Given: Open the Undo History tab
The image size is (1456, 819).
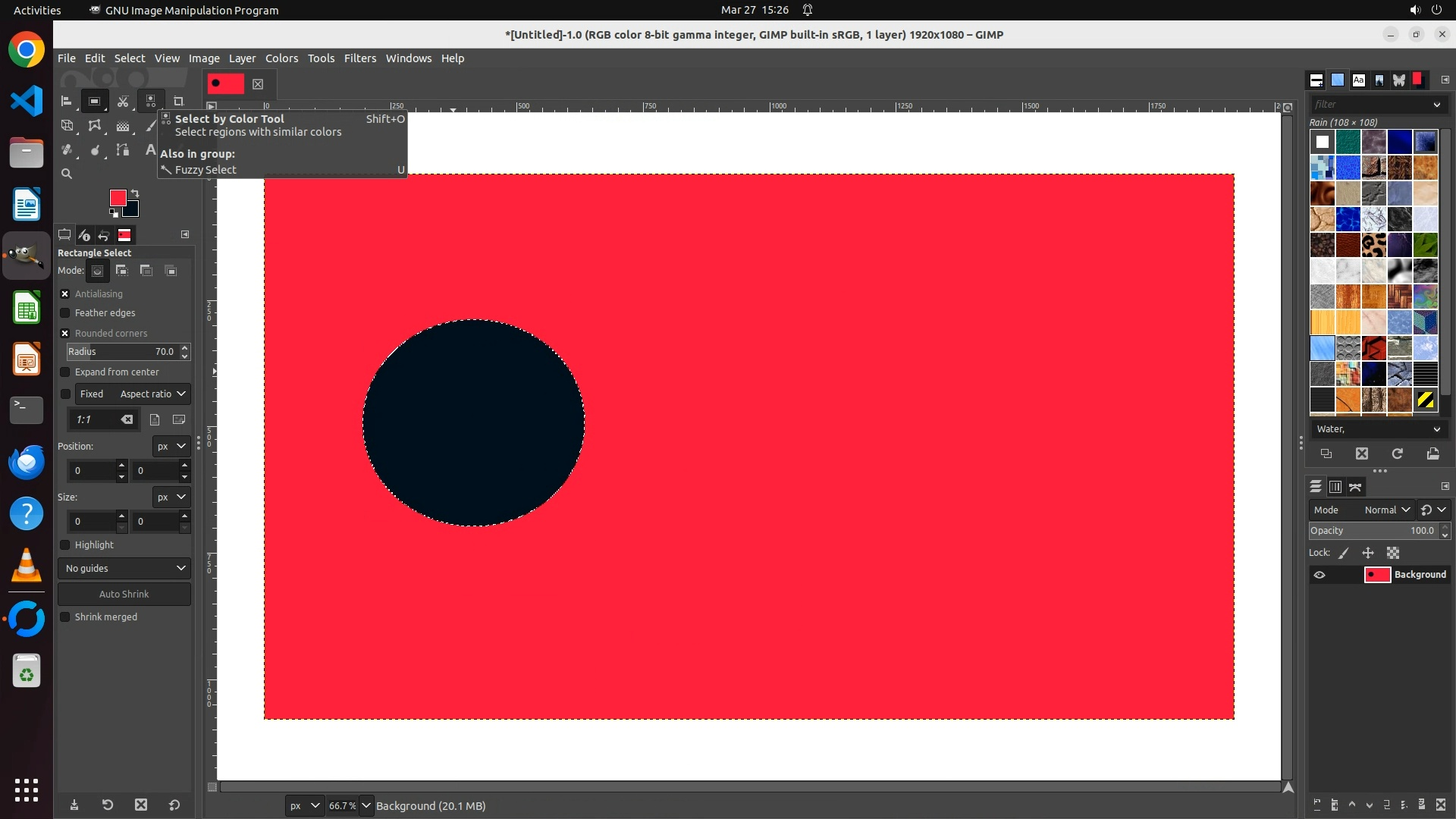Looking at the screenshot, I should pyautogui.click(x=104, y=235).
